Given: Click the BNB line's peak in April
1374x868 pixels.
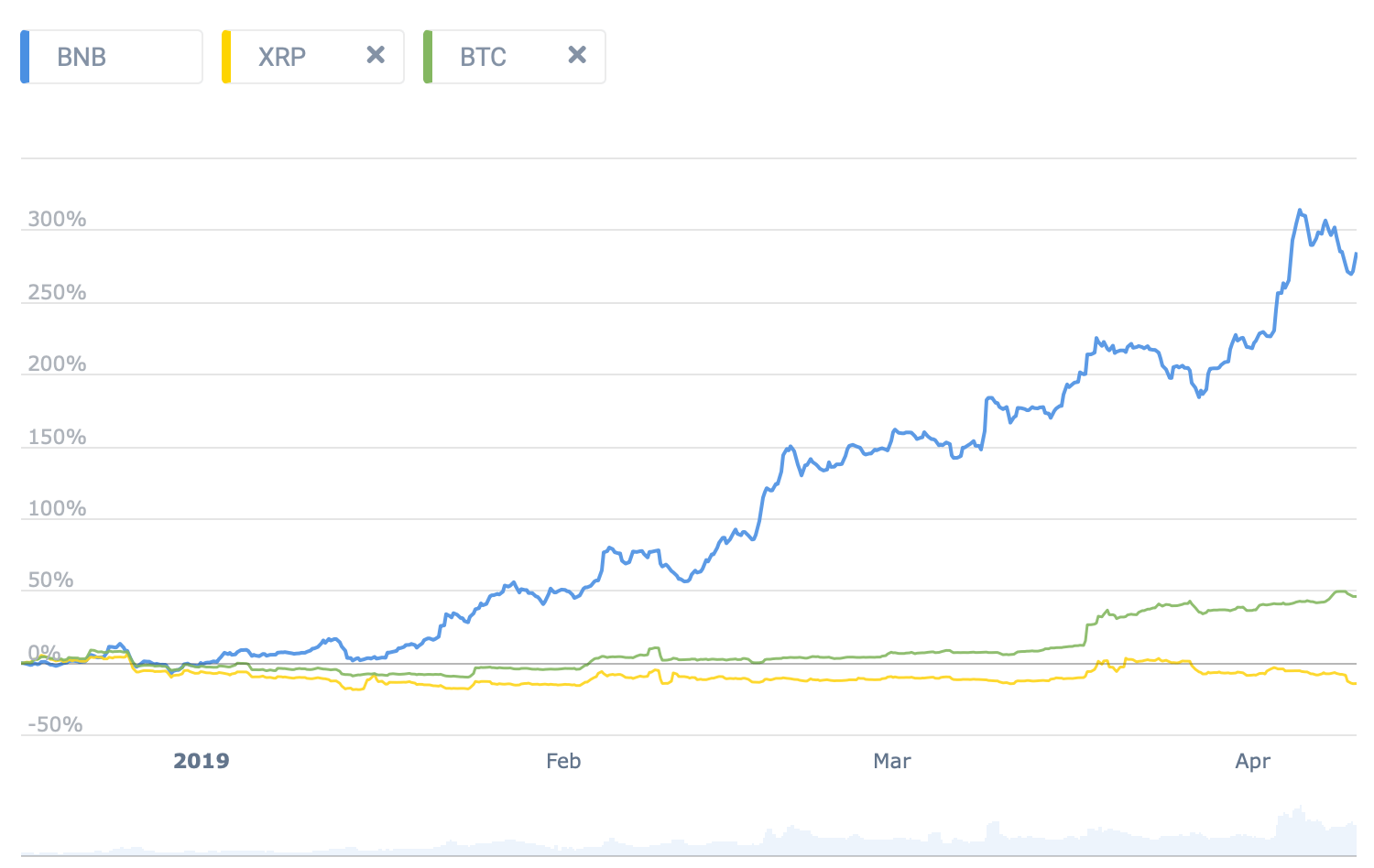Looking at the screenshot, I should point(1299,211).
